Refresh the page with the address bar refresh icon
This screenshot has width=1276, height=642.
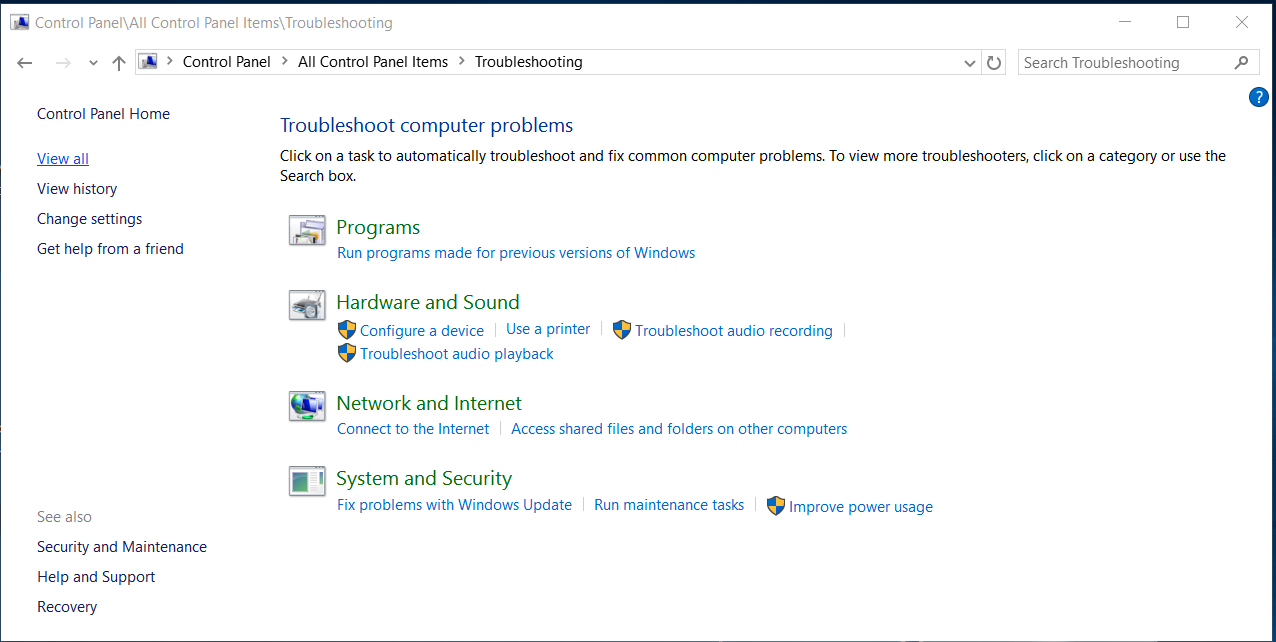pyautogui.click(x=993, y=63)
